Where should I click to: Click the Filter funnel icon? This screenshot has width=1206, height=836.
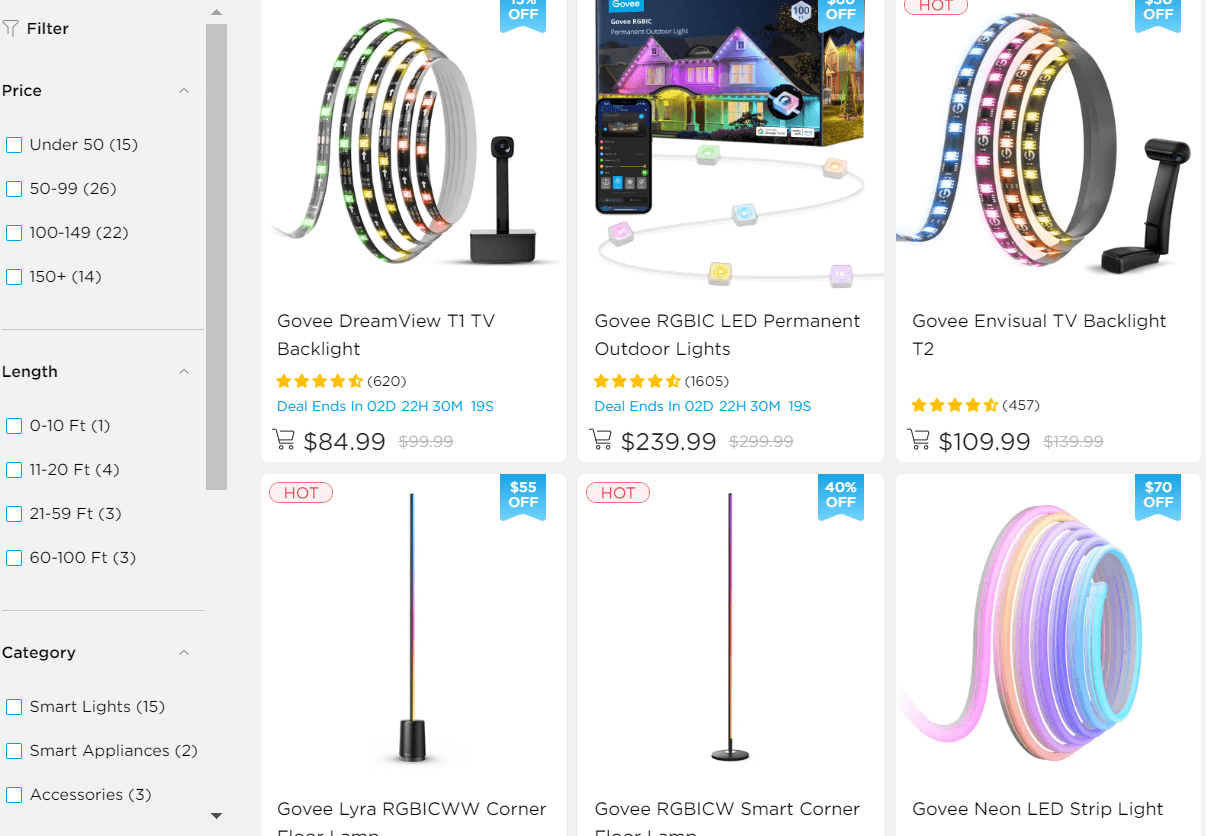pyautogui.click(x=11, y=29)
